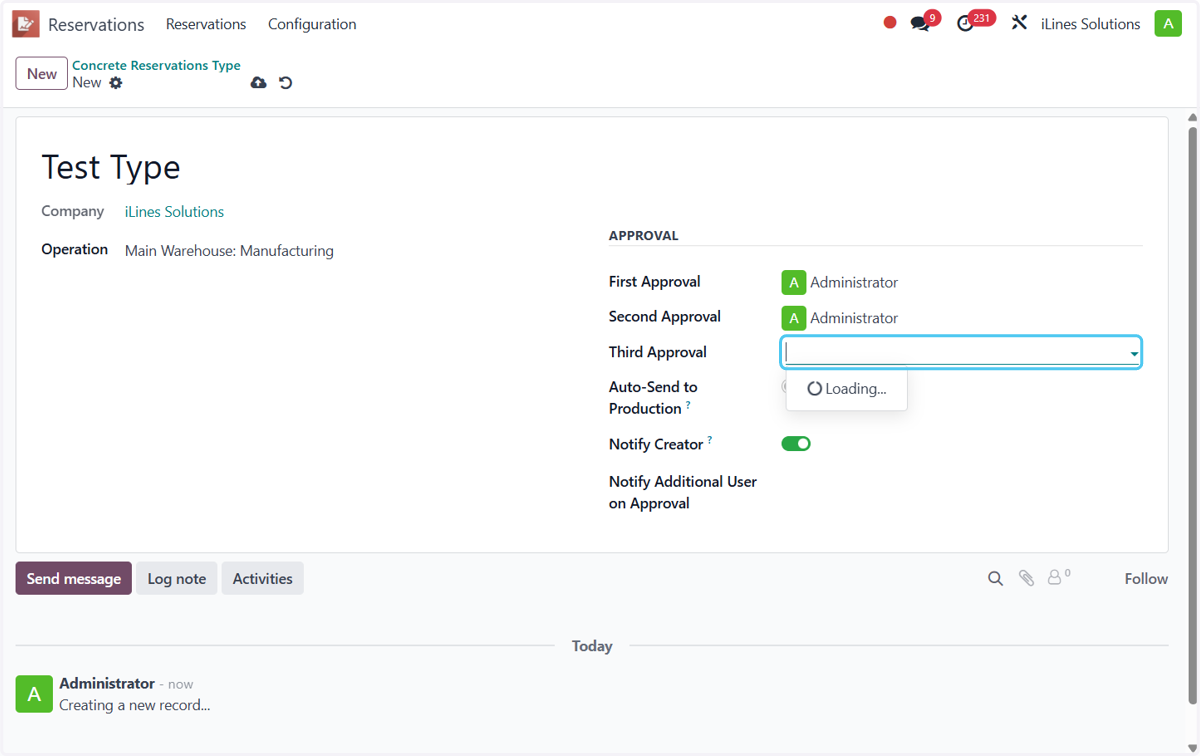The image size is (1200, 756).
Task: Create a new record with New button
Action: click(x=42, y=73)
